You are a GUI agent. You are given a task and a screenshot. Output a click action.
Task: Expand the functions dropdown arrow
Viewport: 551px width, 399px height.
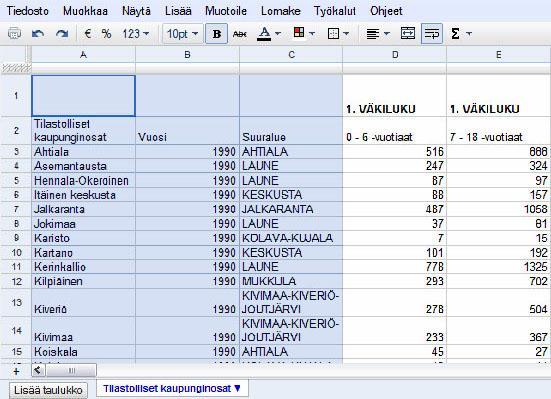pos(469,34)
